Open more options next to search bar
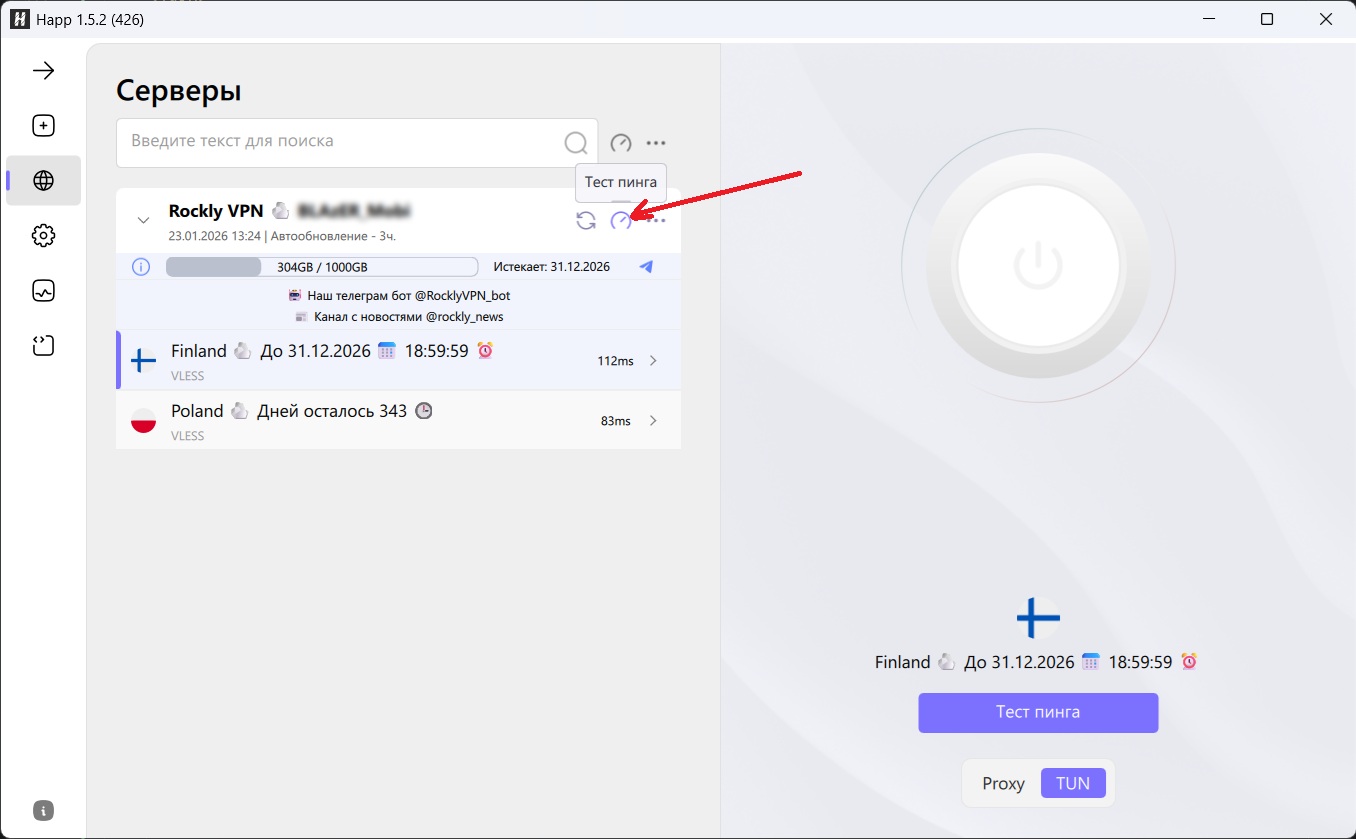 tap(656, 143)
